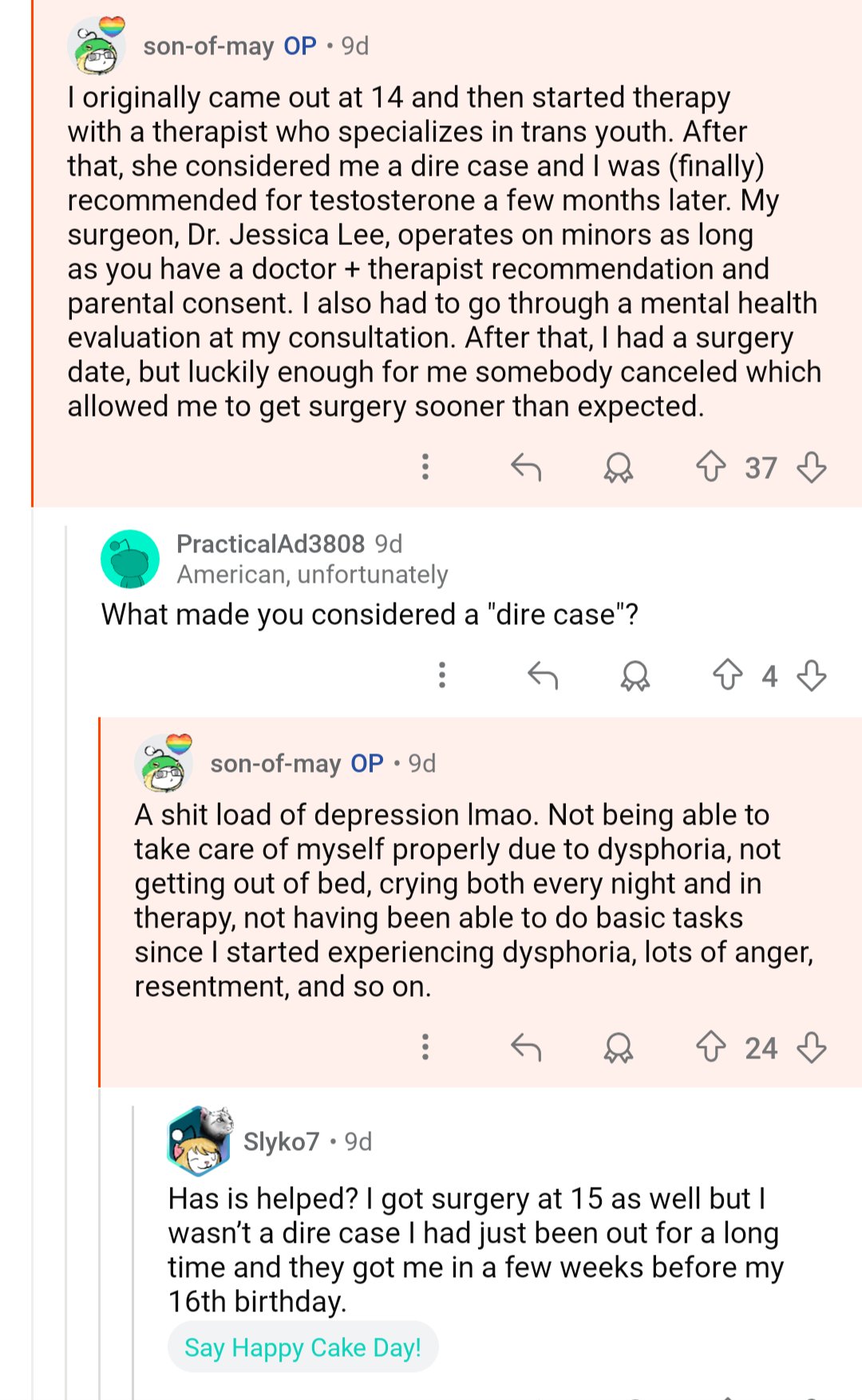Give award to the 37-point comment
The image size is (862, 1400).
pos(618,466)
